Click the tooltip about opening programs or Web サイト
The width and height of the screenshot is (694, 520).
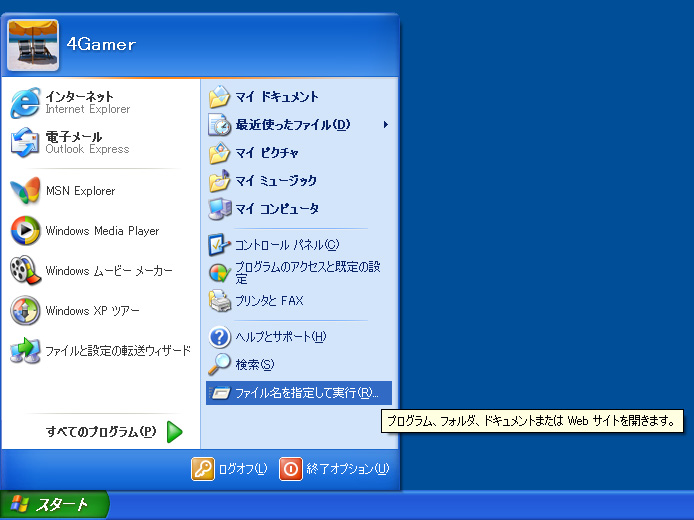[532, 421]
